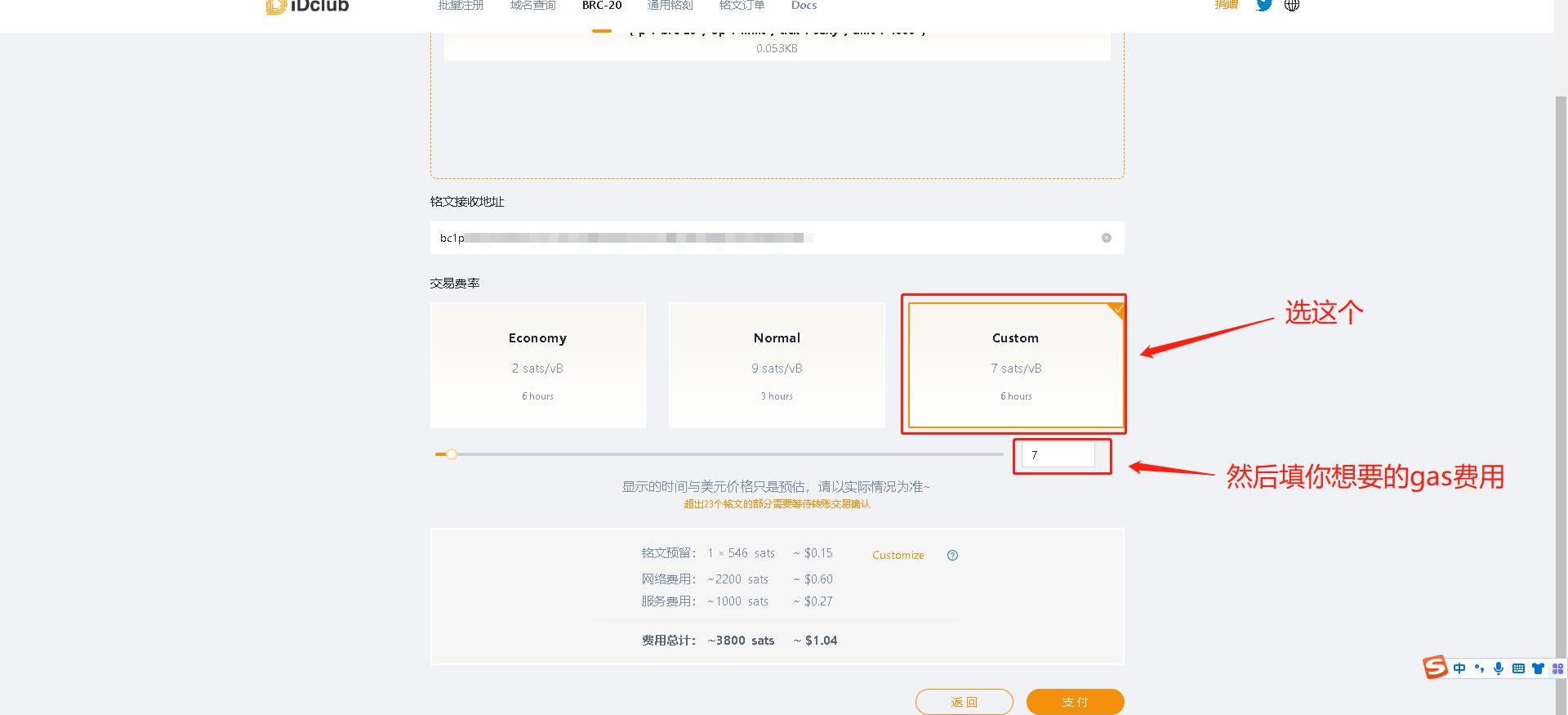Select the Economy 2 sats/vB fee option
Screen dimensions: 1568x715
coord(537,365)
